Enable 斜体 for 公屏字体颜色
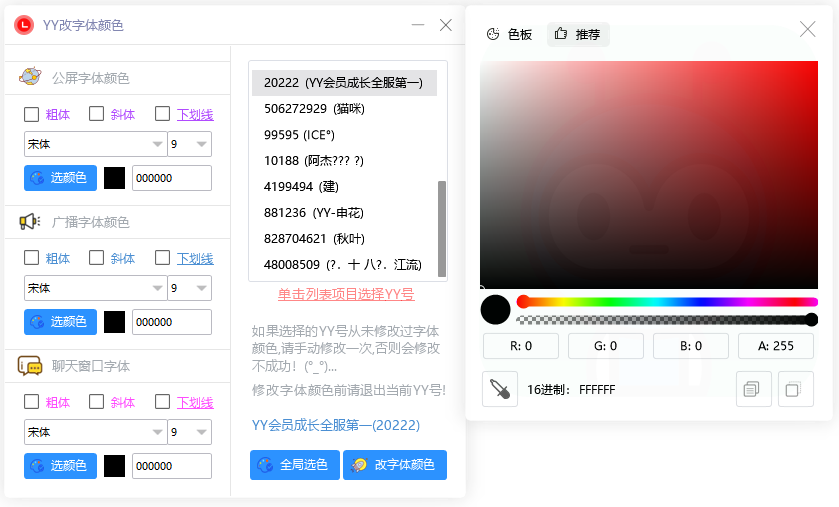The width and height of the screenshot is (839, 507). (96, 114)
